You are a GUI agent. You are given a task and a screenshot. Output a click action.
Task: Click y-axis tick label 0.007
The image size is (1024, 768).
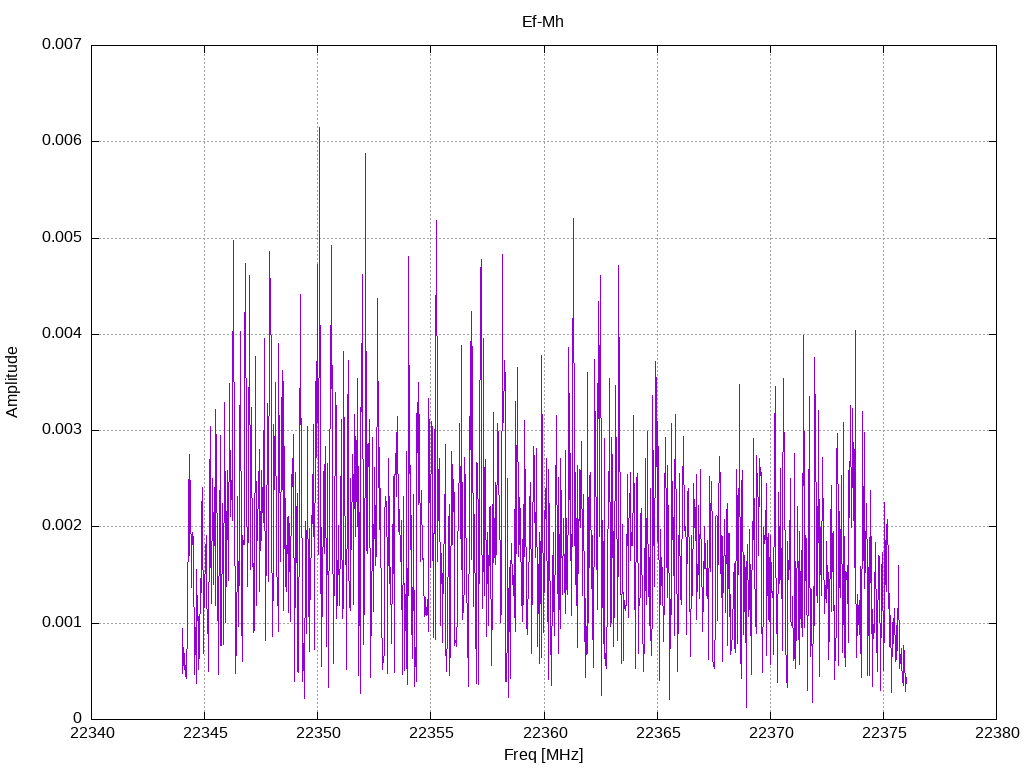(62, 44)
